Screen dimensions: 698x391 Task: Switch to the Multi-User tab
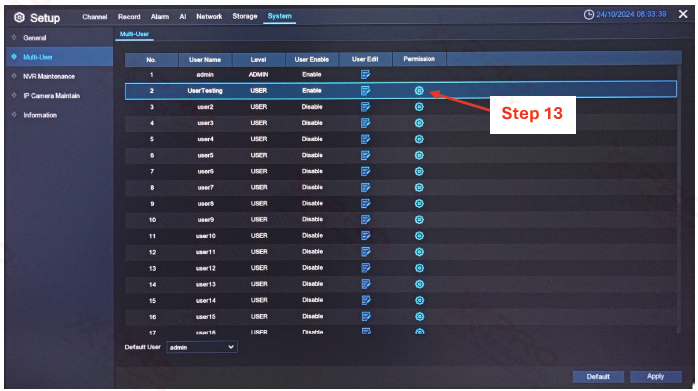point(134,34)
